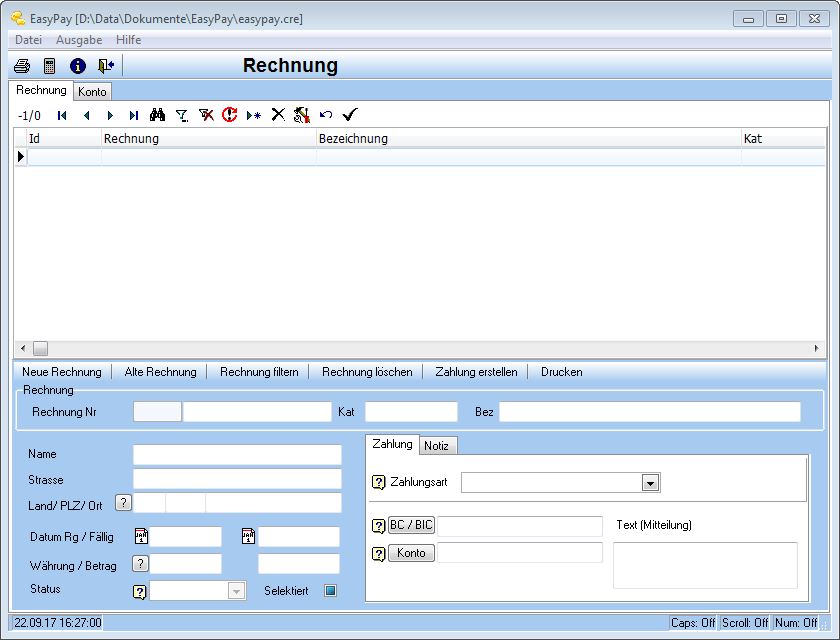This screenshot has height=640, width=840.
Task: Click the blue info icon
Action: 77,66
